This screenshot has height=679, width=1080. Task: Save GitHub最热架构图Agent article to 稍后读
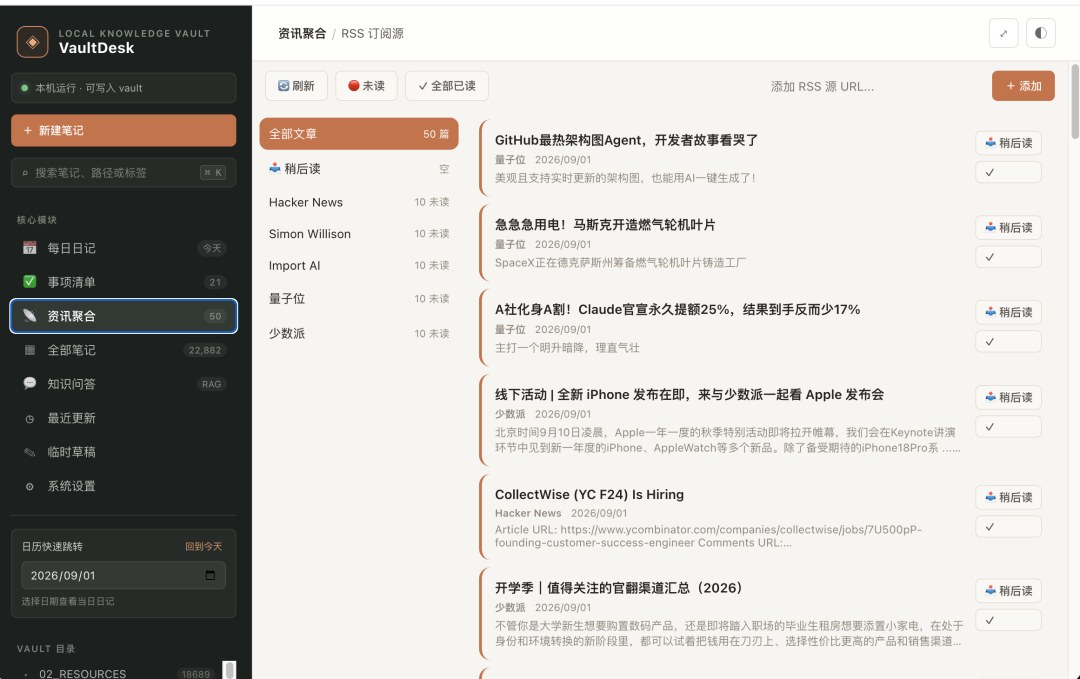[x=1008, y=143]
